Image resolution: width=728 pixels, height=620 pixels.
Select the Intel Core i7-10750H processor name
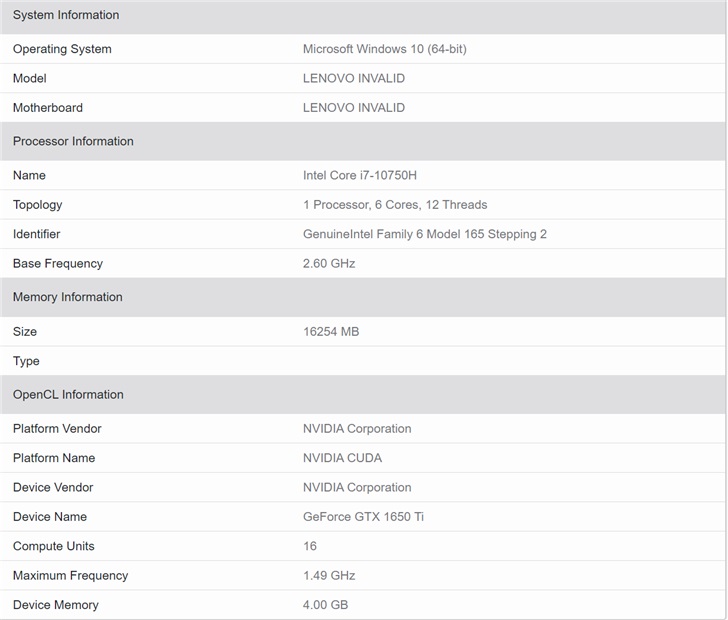click(360, 175)
